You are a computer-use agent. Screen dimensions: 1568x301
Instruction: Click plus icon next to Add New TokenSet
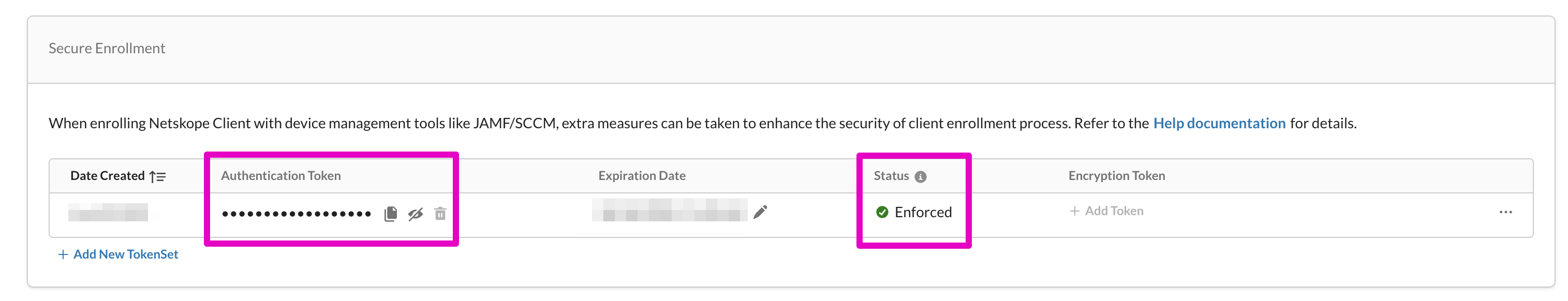point(63,254)
